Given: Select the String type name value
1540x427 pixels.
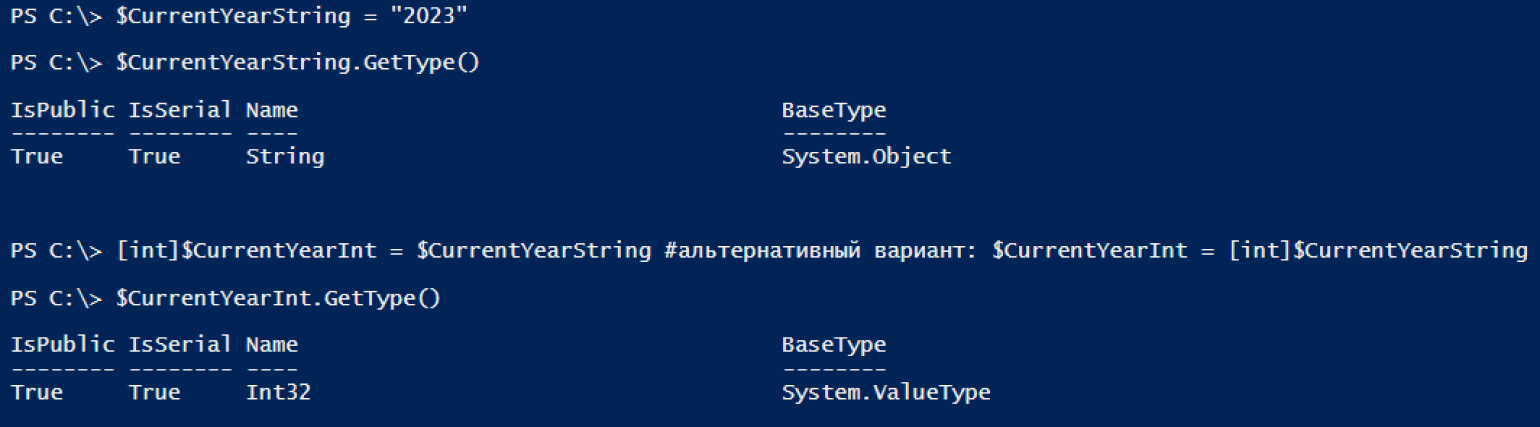Looking at the screenshot, I should click(x=284, y=156).
